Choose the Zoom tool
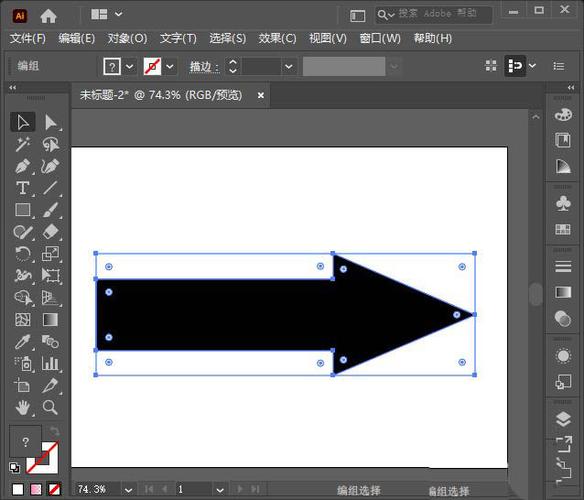The height and width of the screenshot is (500, 584). click(x=50, y=408)
